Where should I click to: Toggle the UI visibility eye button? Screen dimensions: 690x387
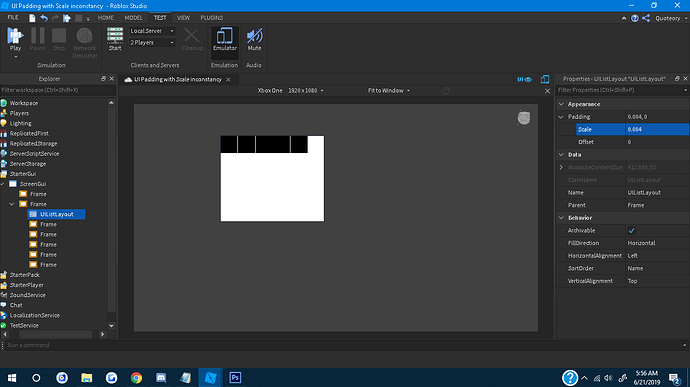[525, 79]
